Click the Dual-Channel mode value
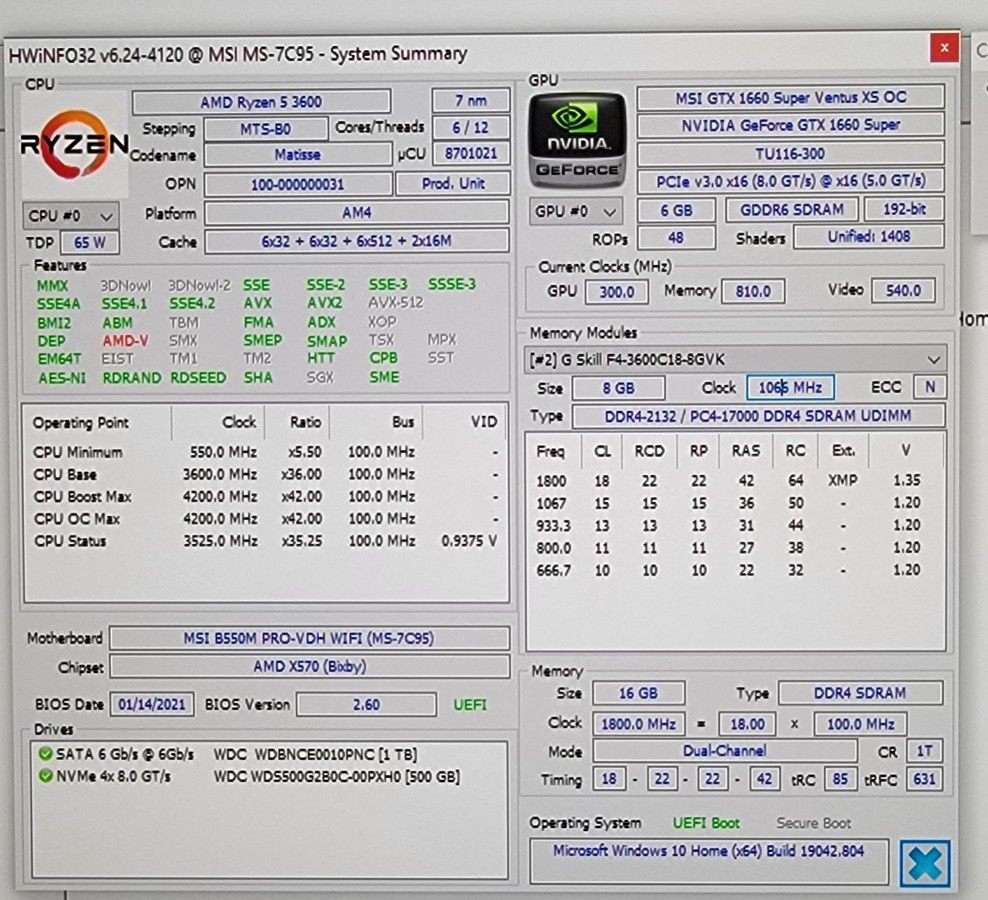988x900 pixels. [x=725, y=751]
